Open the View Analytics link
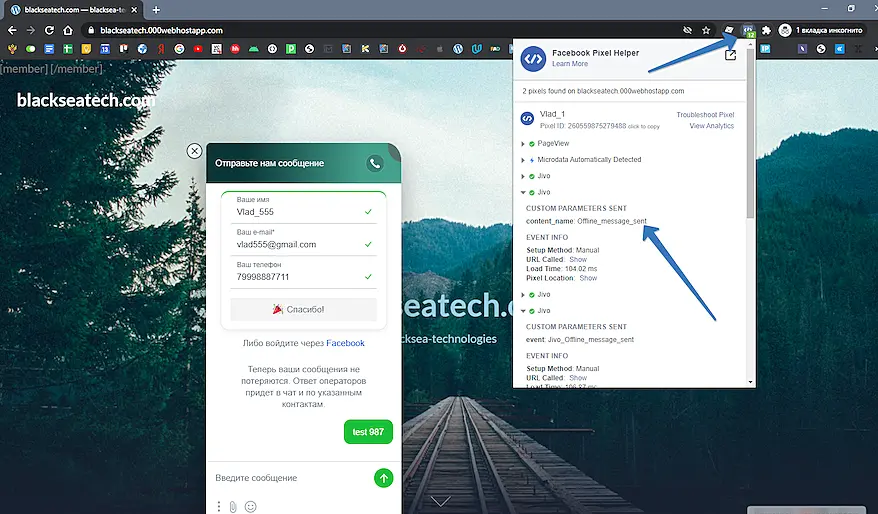 tap(711, 126)
